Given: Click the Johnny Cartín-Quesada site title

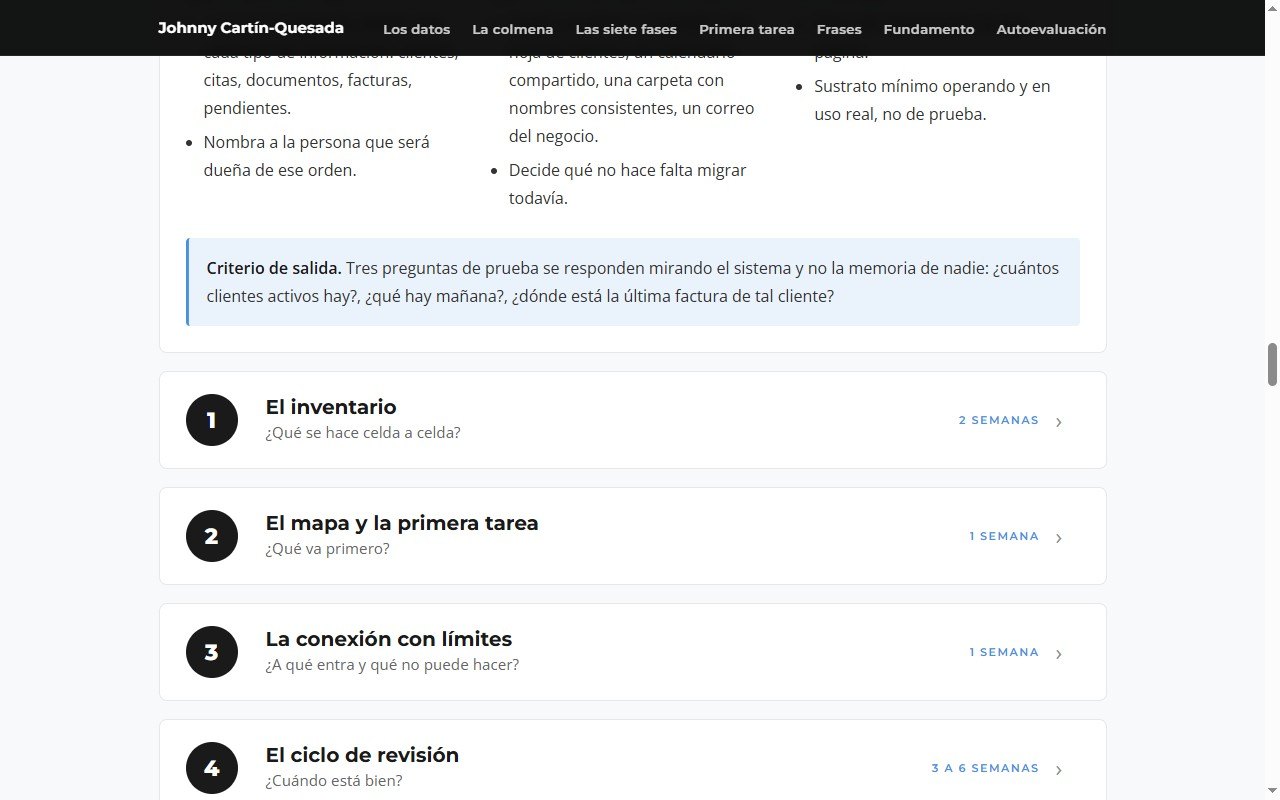Looking at the screenshot, I should (251, 28).
